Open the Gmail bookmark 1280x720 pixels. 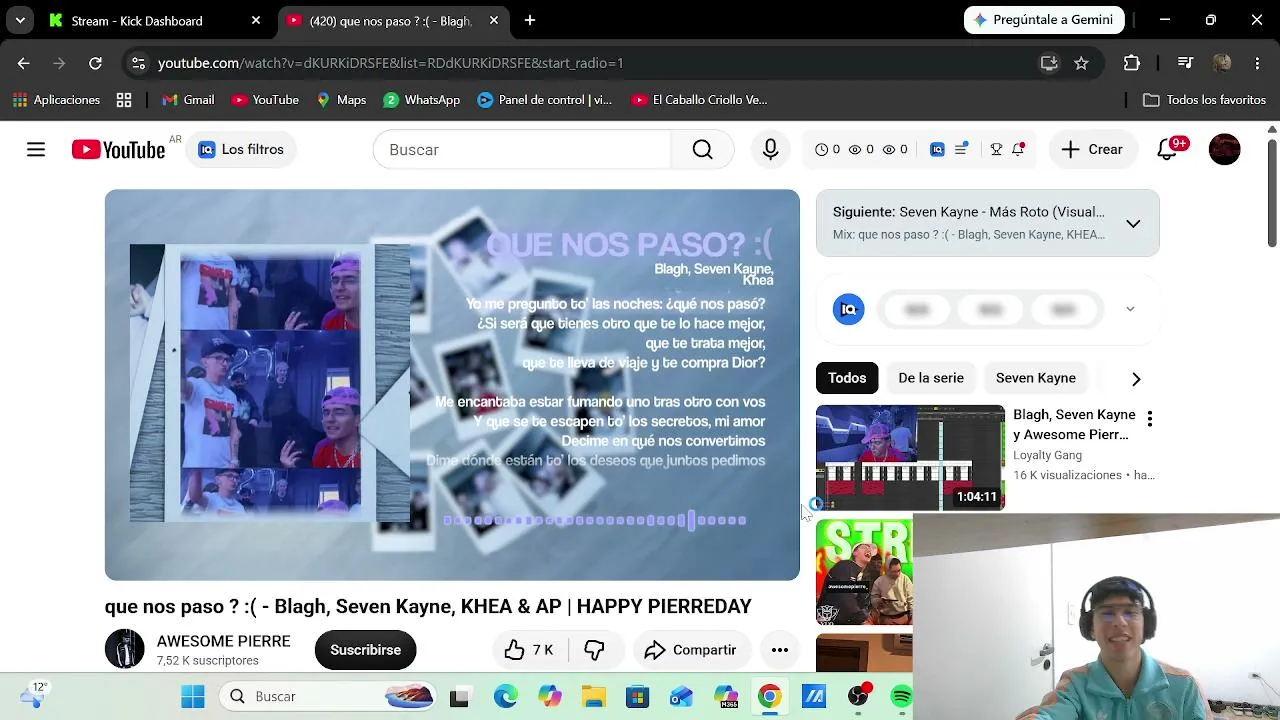(188, 100)
